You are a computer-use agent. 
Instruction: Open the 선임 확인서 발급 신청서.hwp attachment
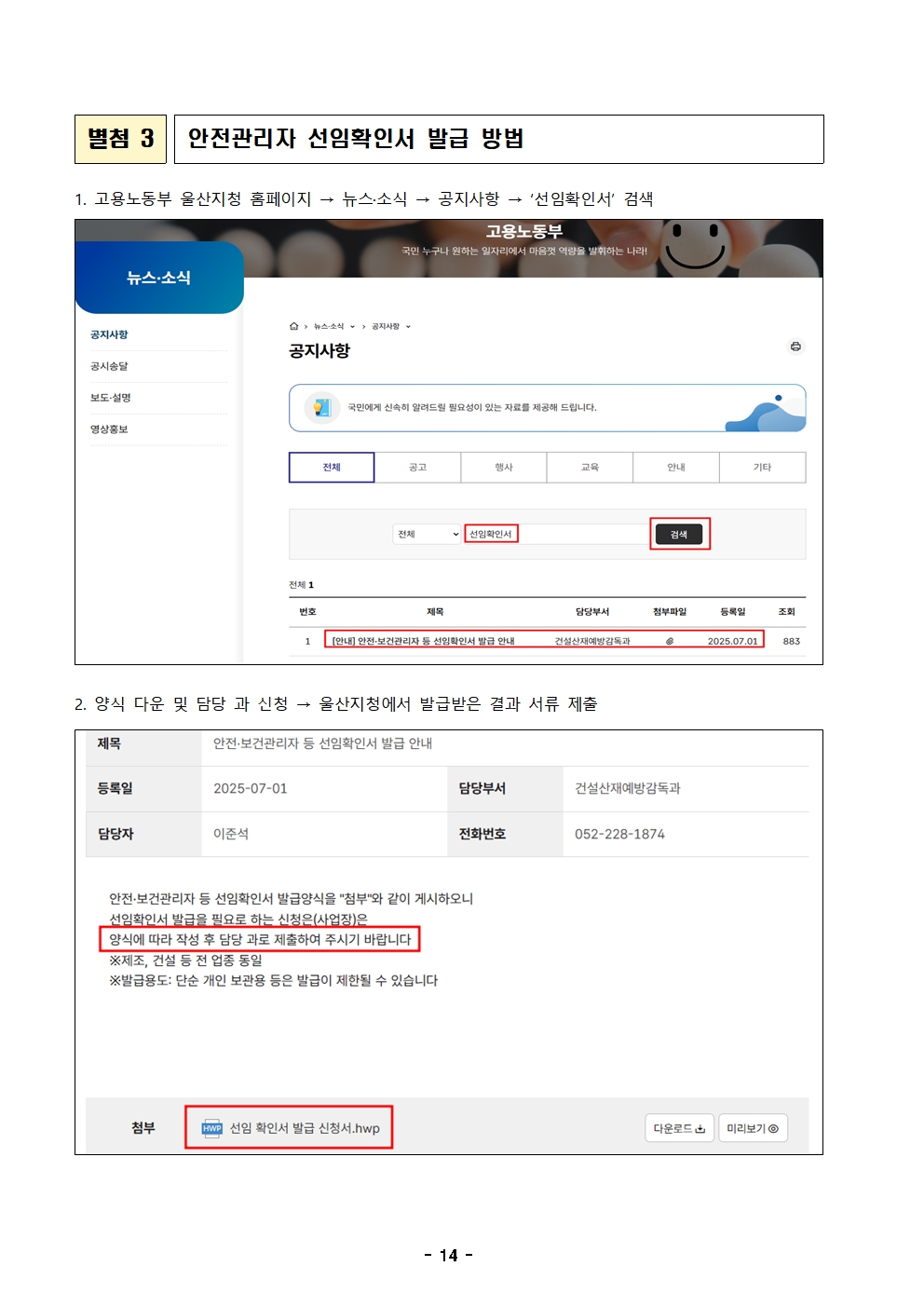pyautogui.click(x=305, y=1128)
